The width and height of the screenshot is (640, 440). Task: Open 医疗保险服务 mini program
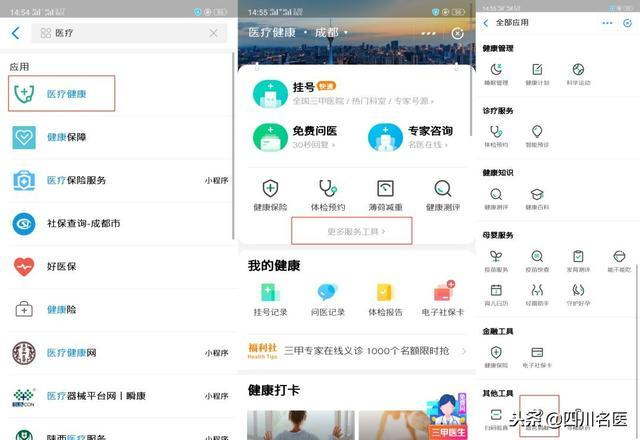coord(118,180)
